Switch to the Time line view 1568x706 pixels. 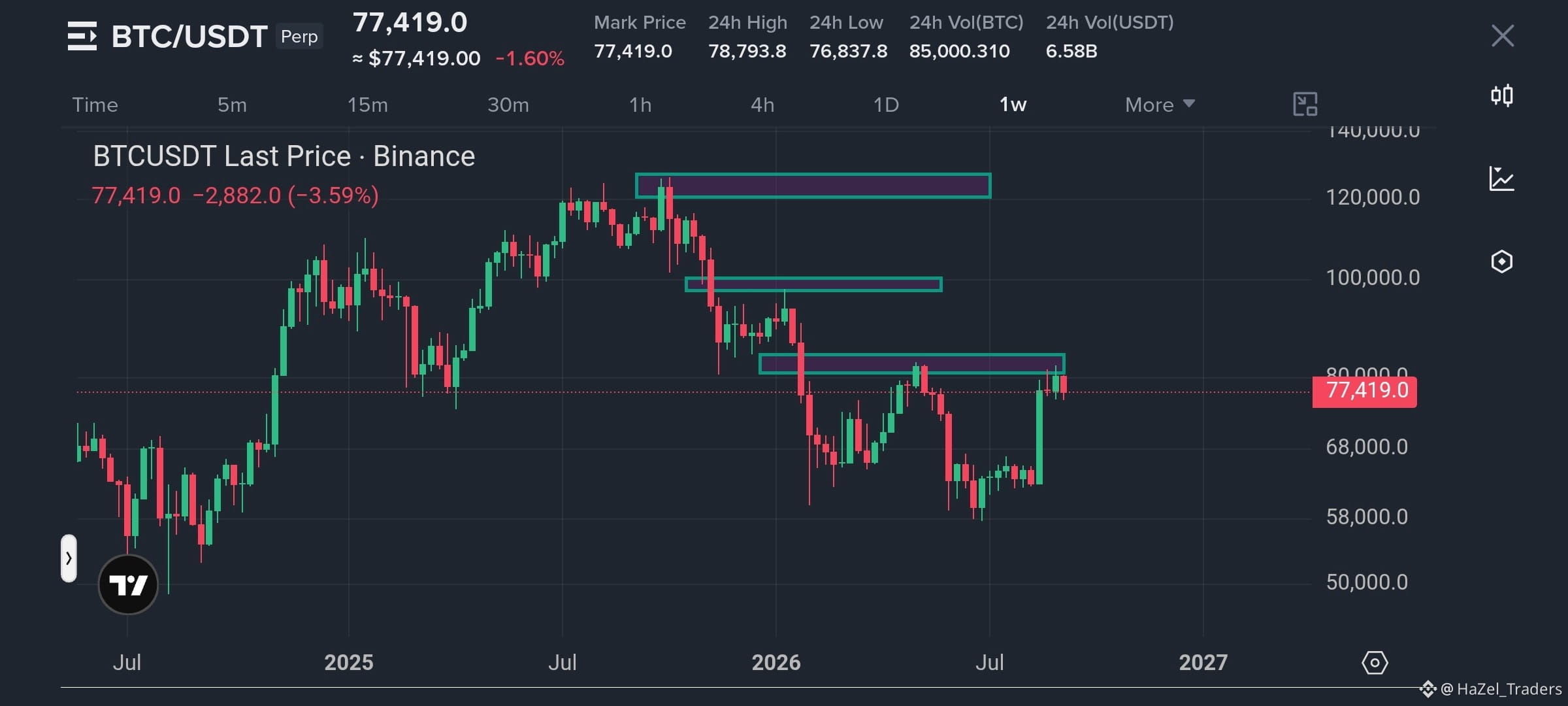[x=95, y=105]
